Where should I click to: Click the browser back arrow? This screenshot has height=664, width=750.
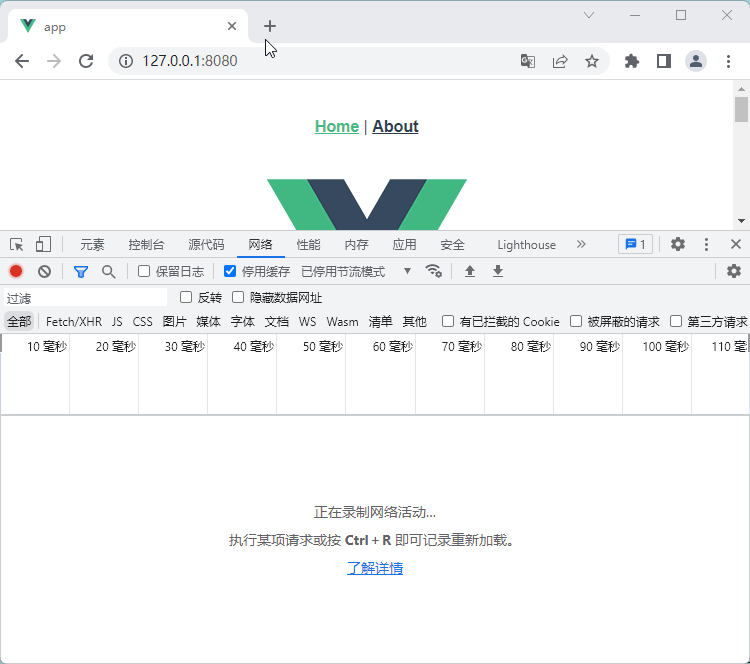coord(22,61)
